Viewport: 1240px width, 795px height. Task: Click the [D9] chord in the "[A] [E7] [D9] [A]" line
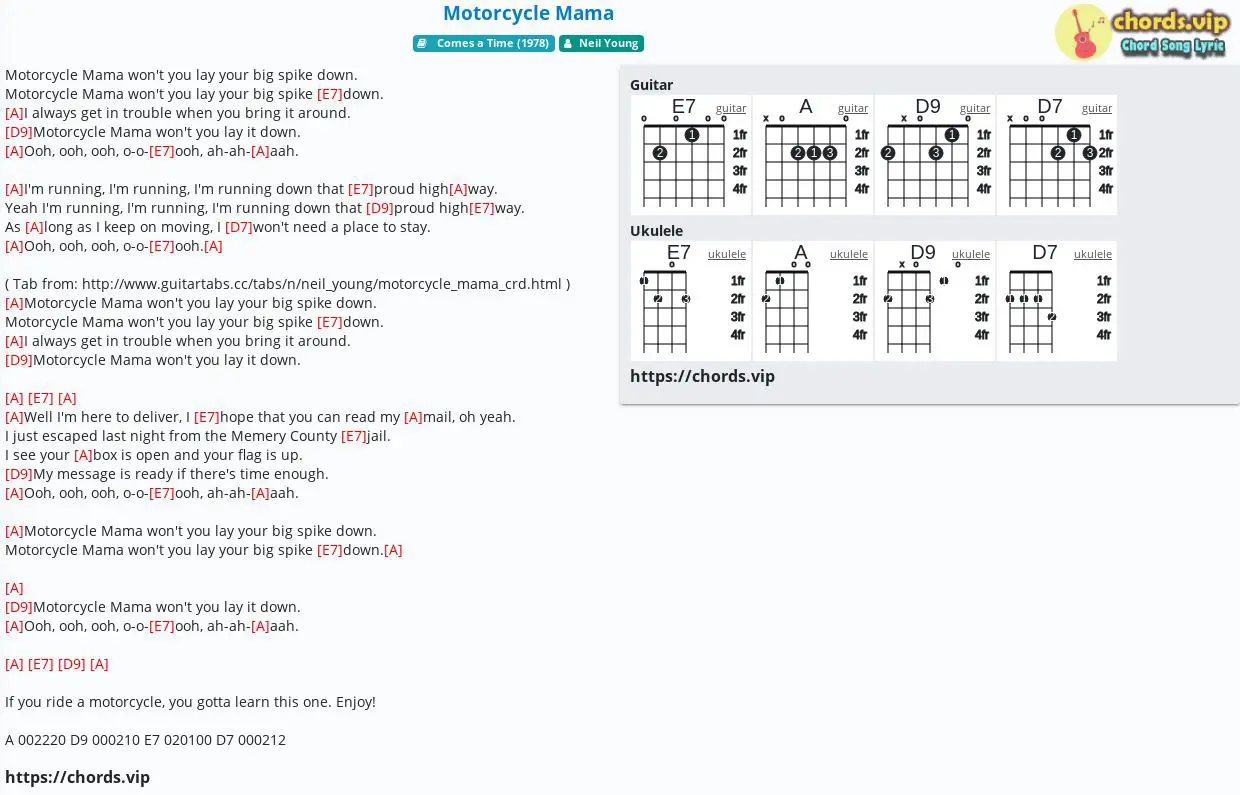pos(72,664)
